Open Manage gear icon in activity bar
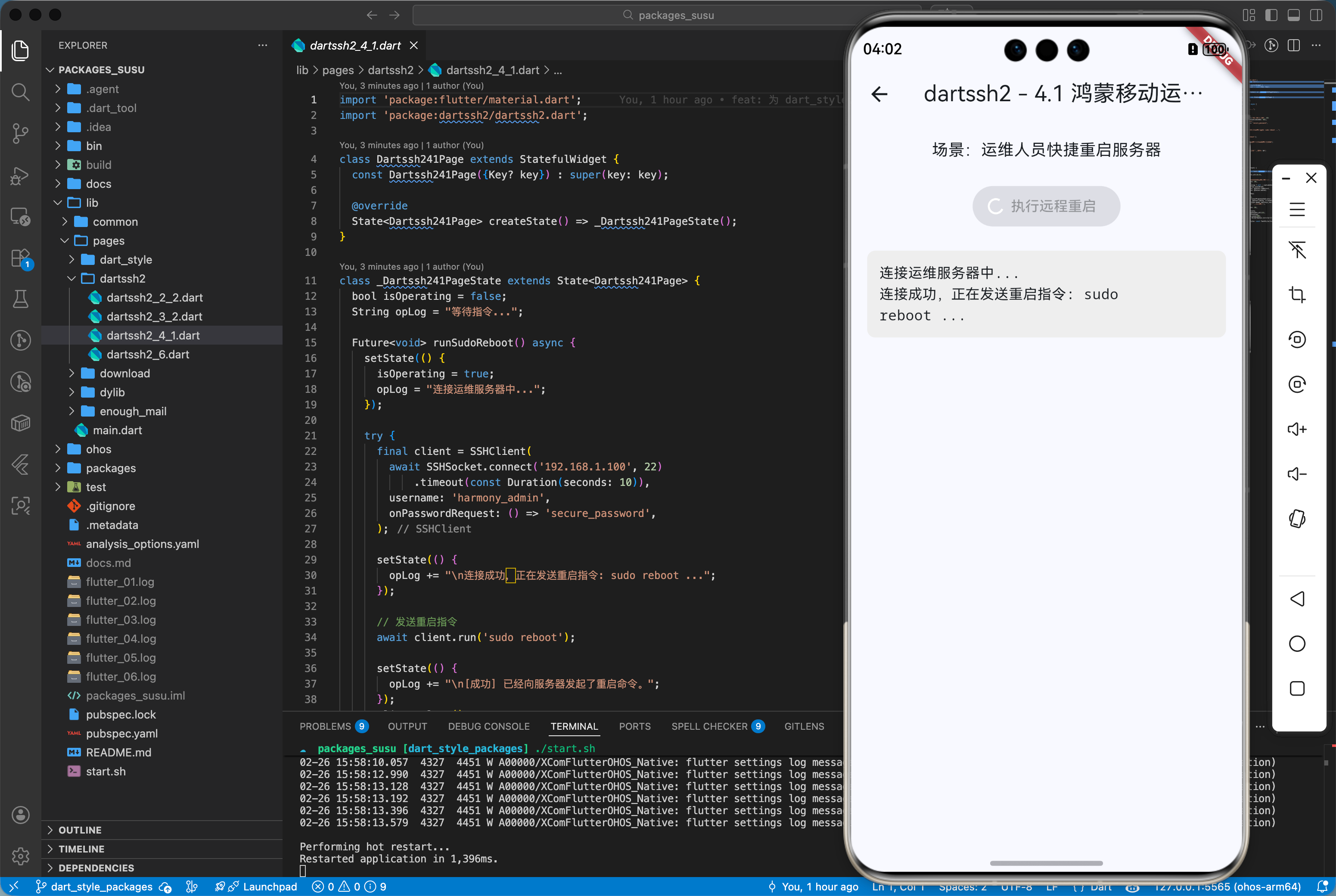The height and width of the screenshot is (896, 1336). [21, 856]
